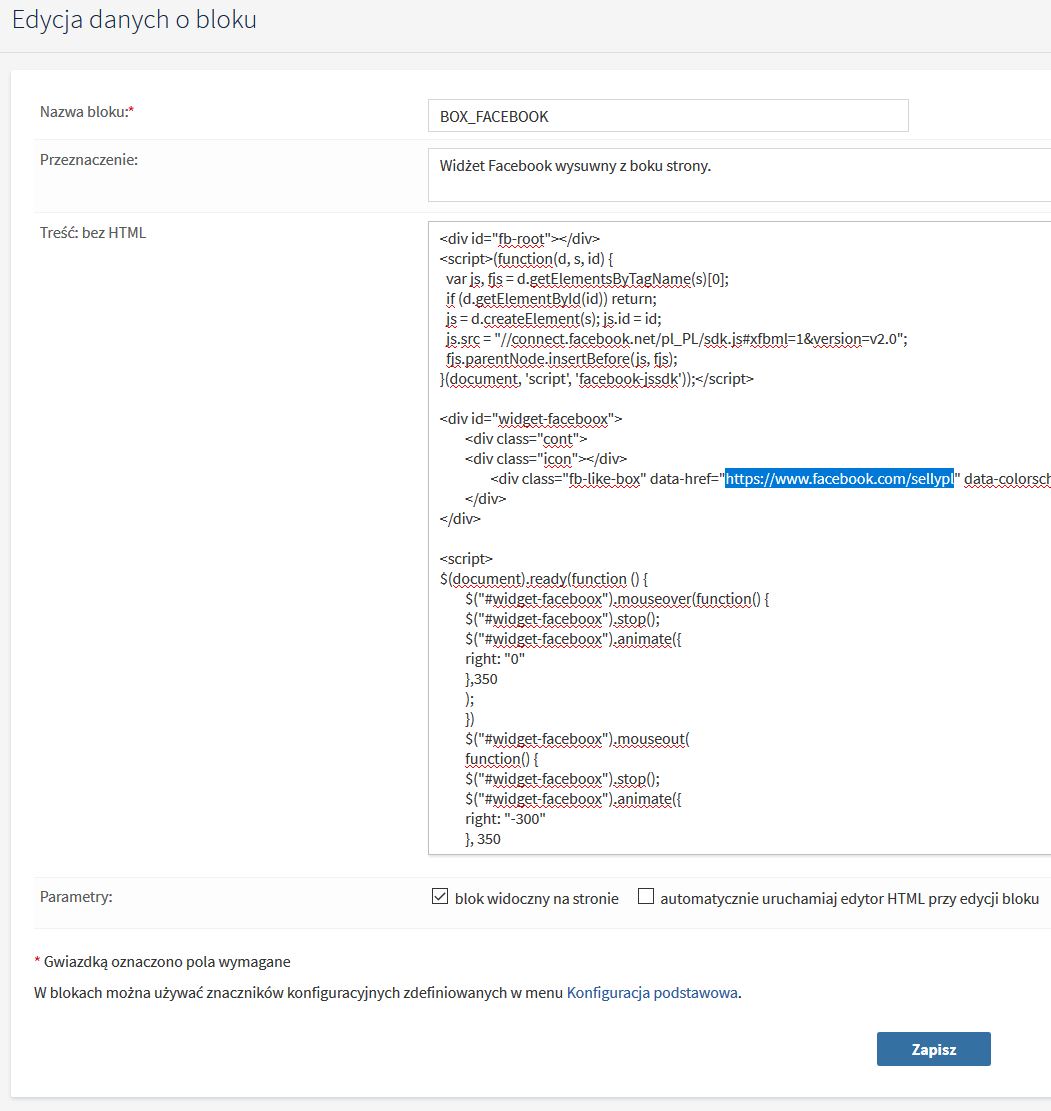Open the Konfiguracja podstawowa link

click(653, 993)
